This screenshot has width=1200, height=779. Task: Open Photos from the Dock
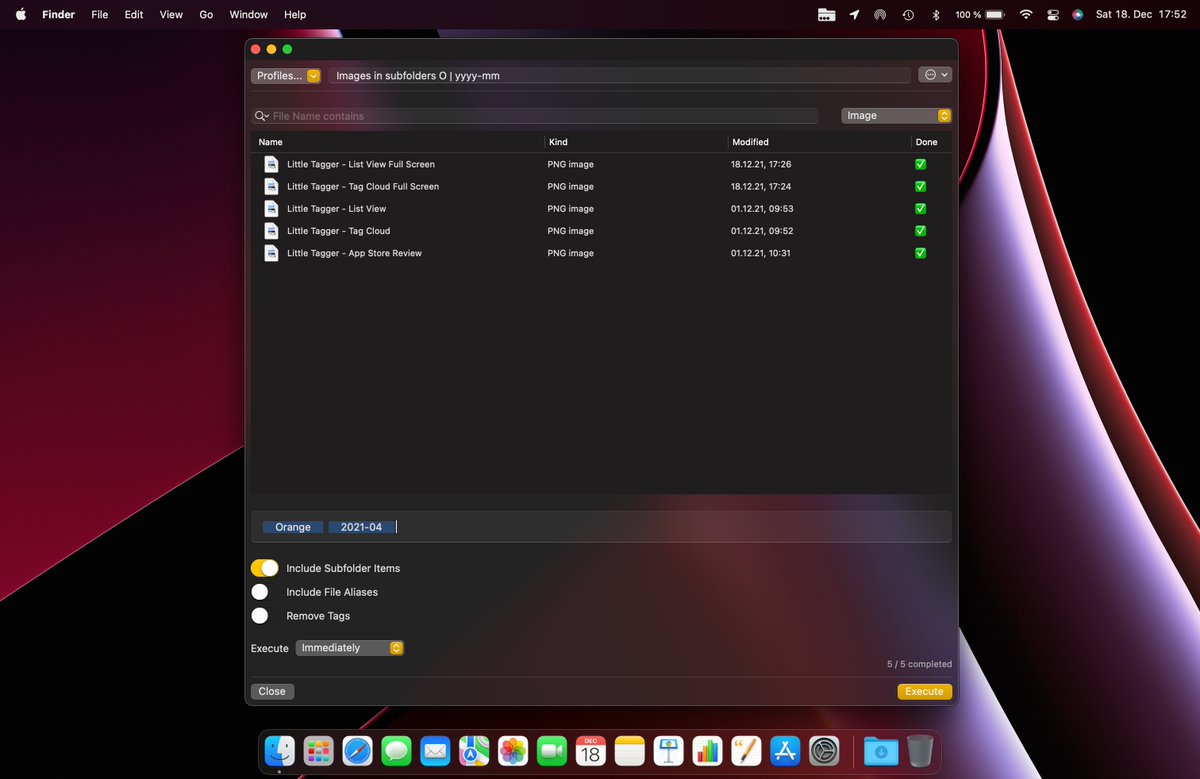click(513, 749)
